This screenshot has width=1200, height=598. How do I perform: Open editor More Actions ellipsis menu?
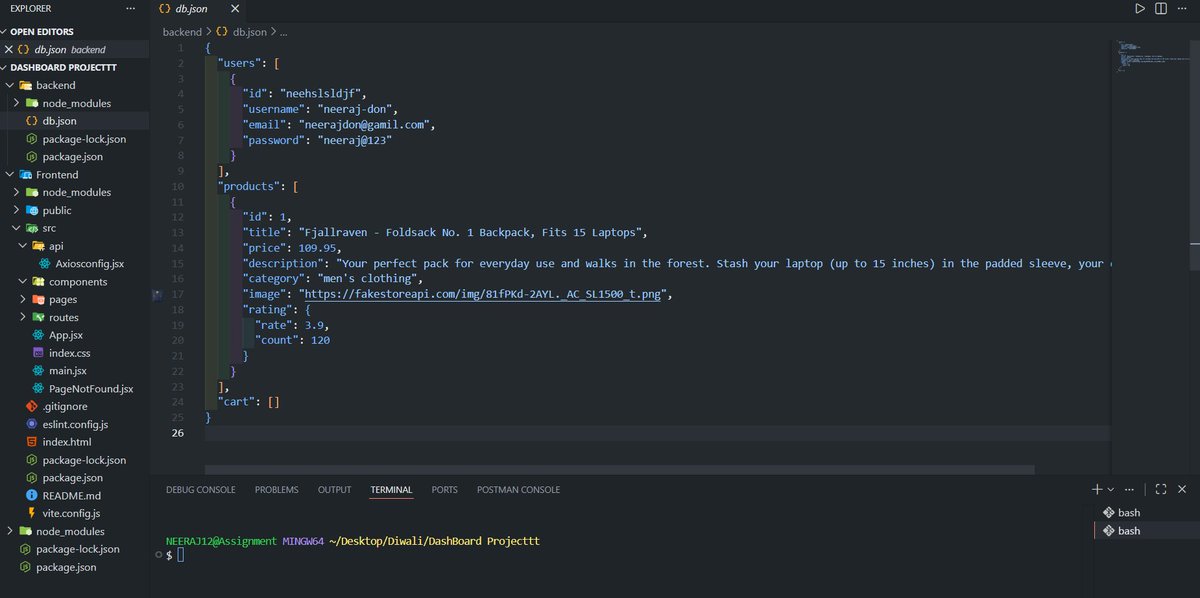[1183, 8]
